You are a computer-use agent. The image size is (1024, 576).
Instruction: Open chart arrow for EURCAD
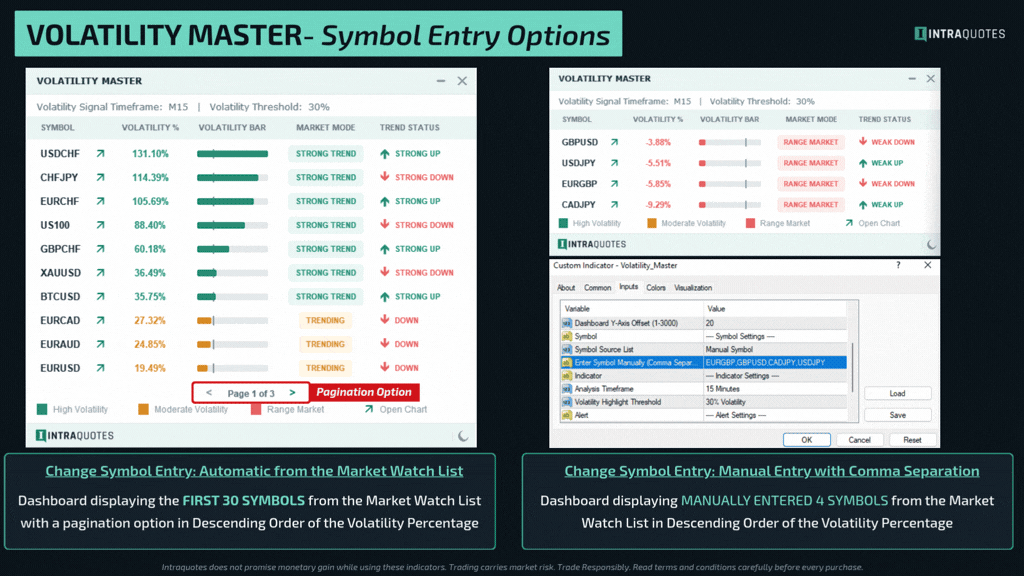coord(100,320)
